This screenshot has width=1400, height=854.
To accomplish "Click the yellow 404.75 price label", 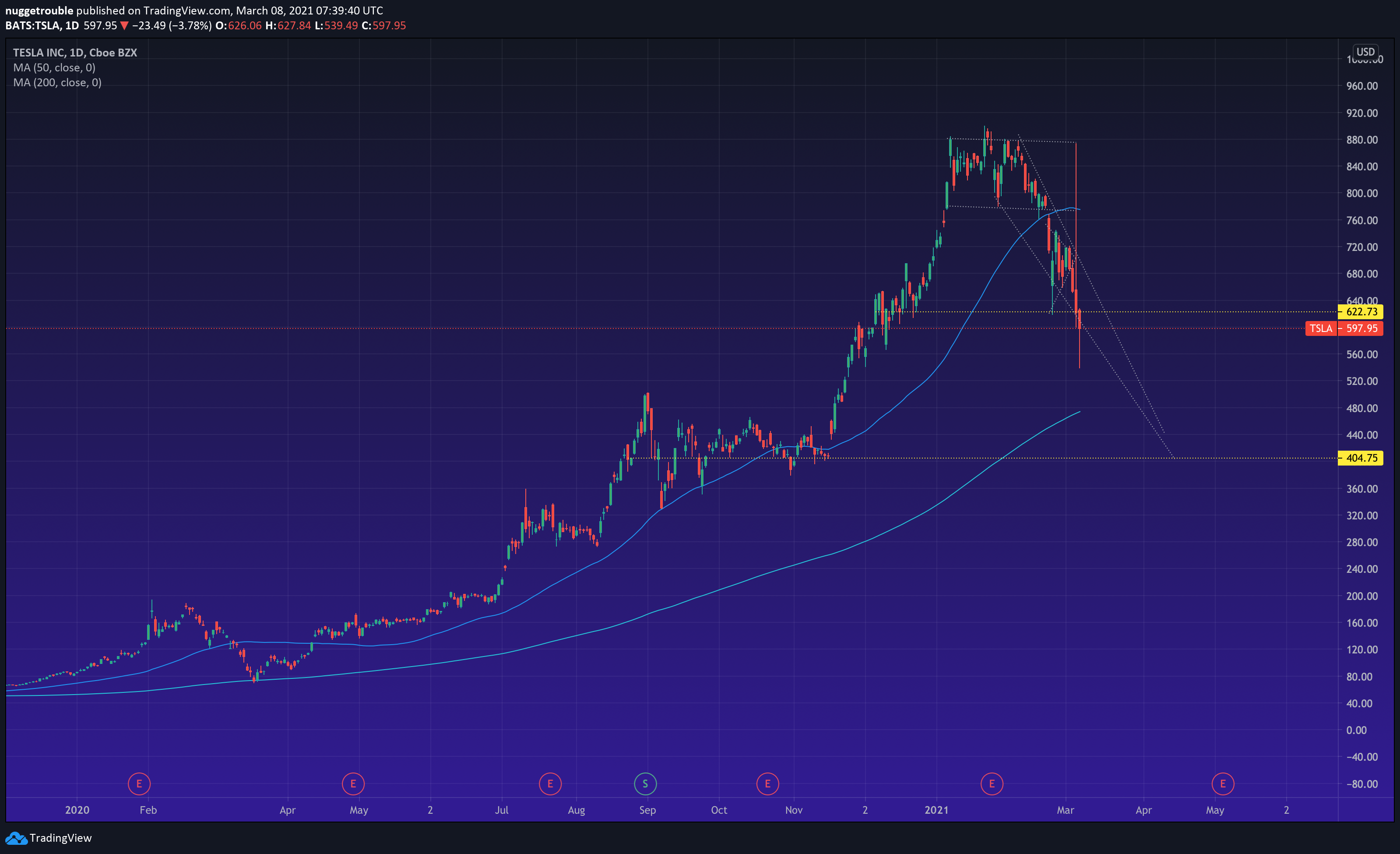I will pos(1361,458).
